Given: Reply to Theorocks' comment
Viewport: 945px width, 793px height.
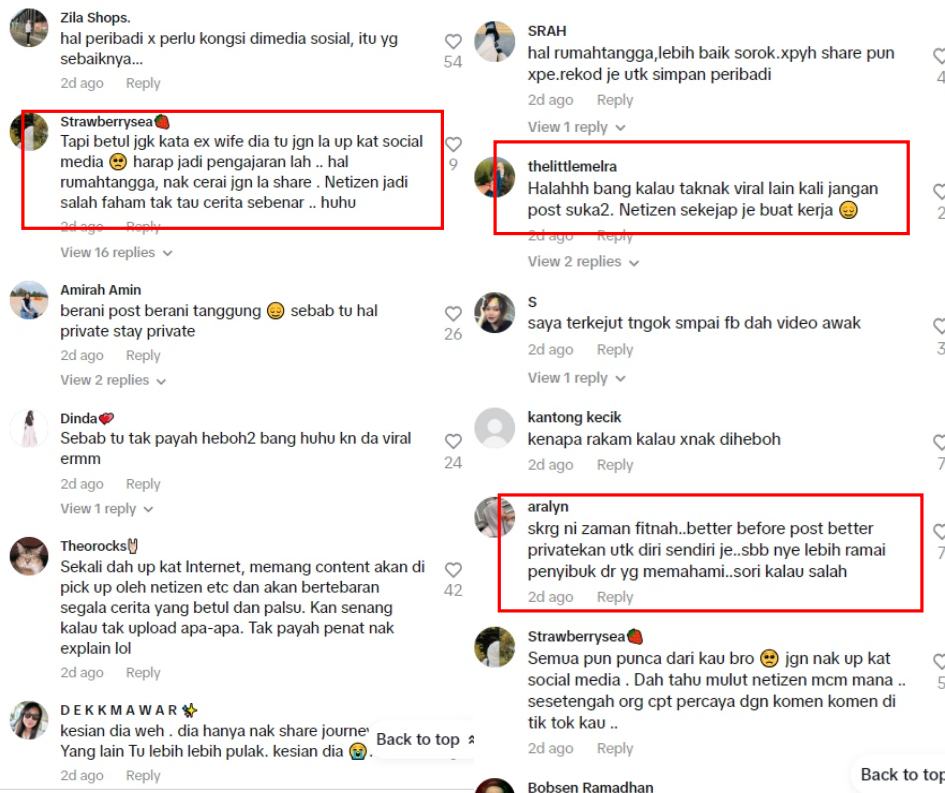Looking at the screenshot, I should 143,672.
